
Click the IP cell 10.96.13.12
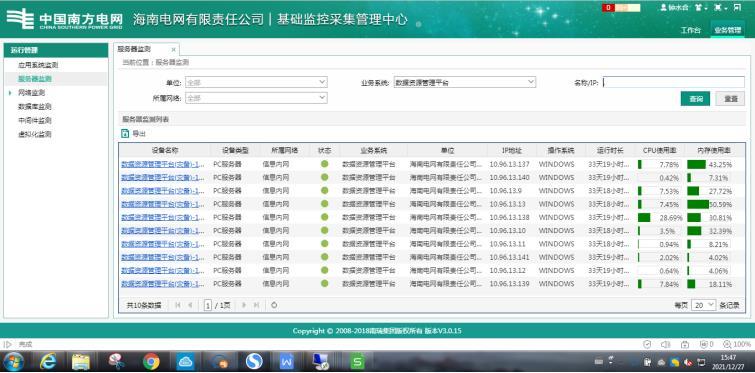508,270
